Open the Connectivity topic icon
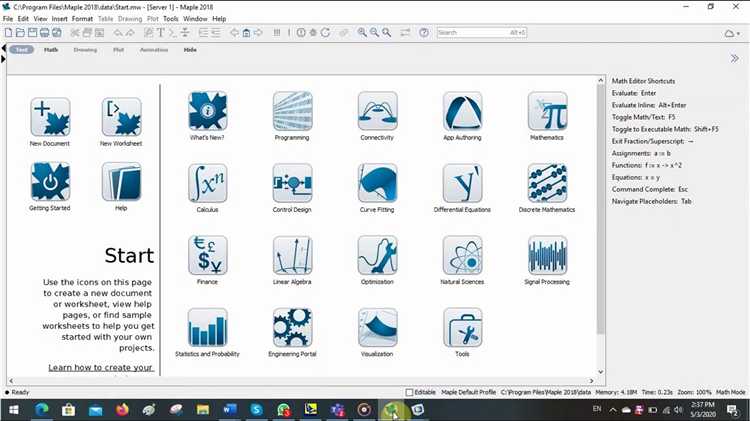This screenshot has height=421, width=750. (377, 111)
